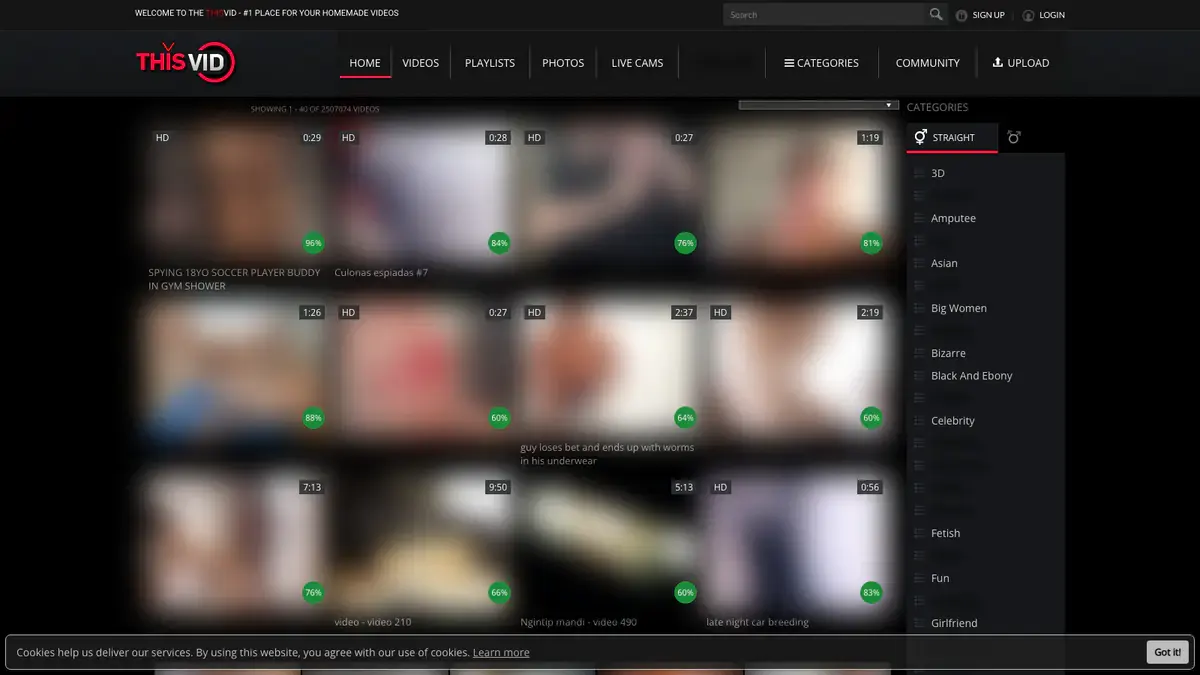Click the Login link

point(1052,15)
